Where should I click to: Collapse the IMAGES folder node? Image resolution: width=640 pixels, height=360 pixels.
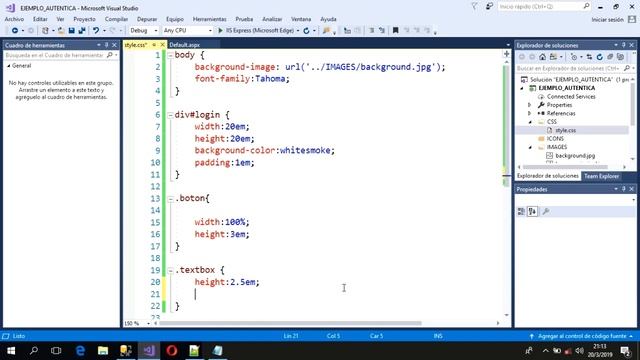click(530, 147)
